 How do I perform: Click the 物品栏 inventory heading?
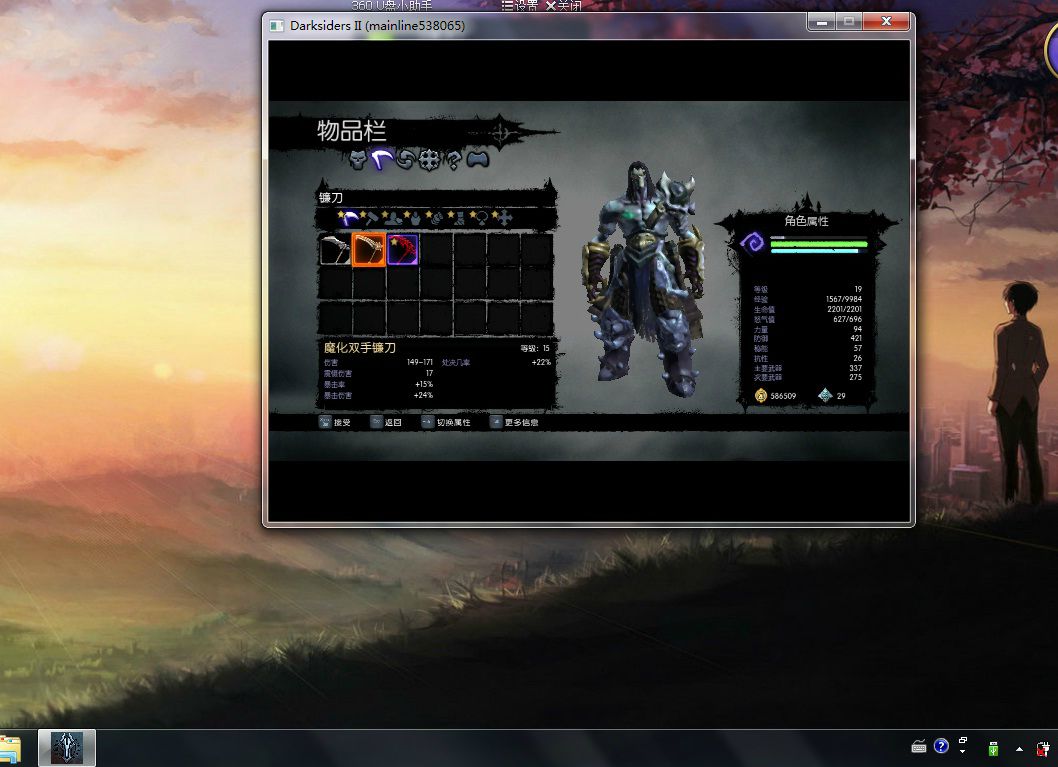pyautogui.click(x=352, y=130)
